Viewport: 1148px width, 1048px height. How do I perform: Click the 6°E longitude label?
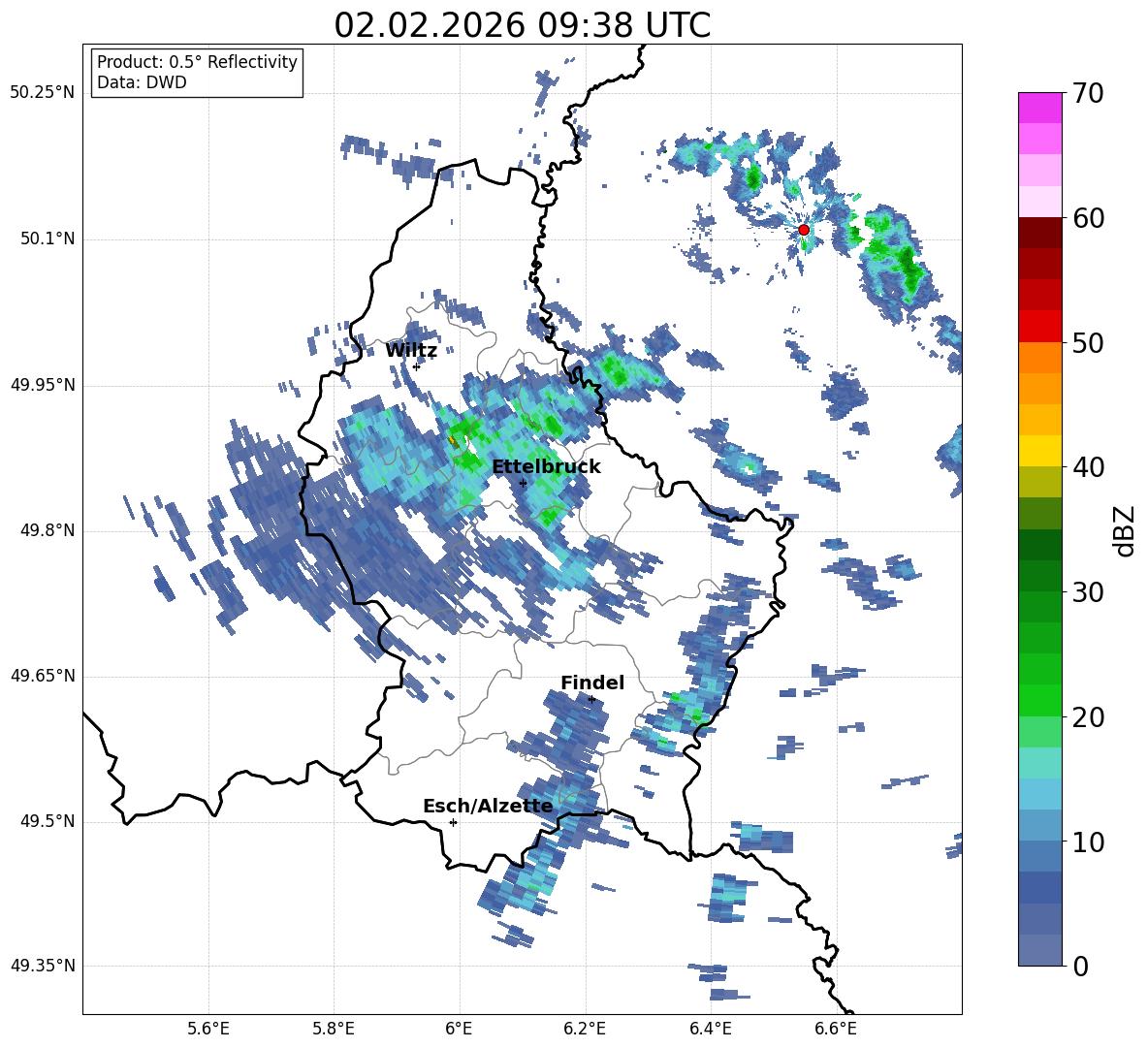(x=459, y=1029)
